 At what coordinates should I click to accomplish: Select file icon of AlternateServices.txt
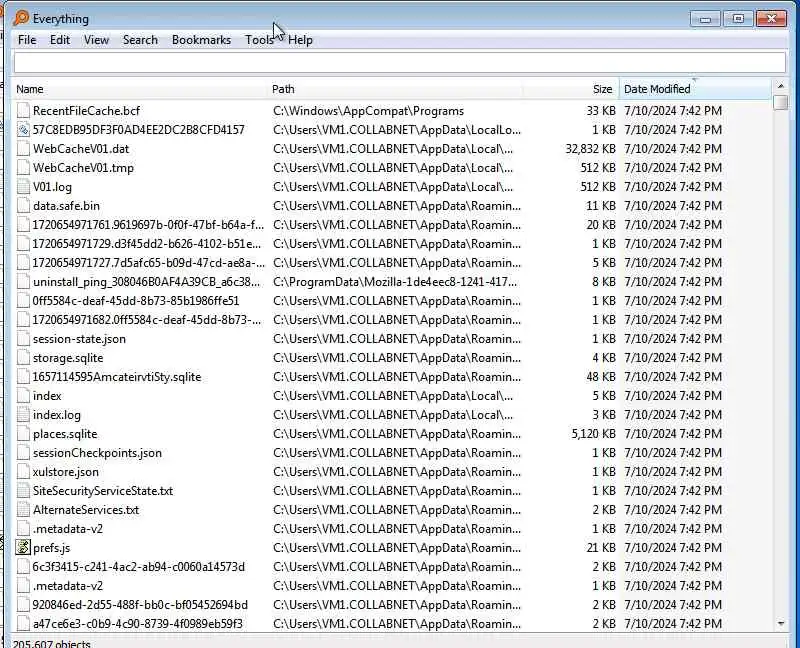pyautogui.click(x=23, y=510)
